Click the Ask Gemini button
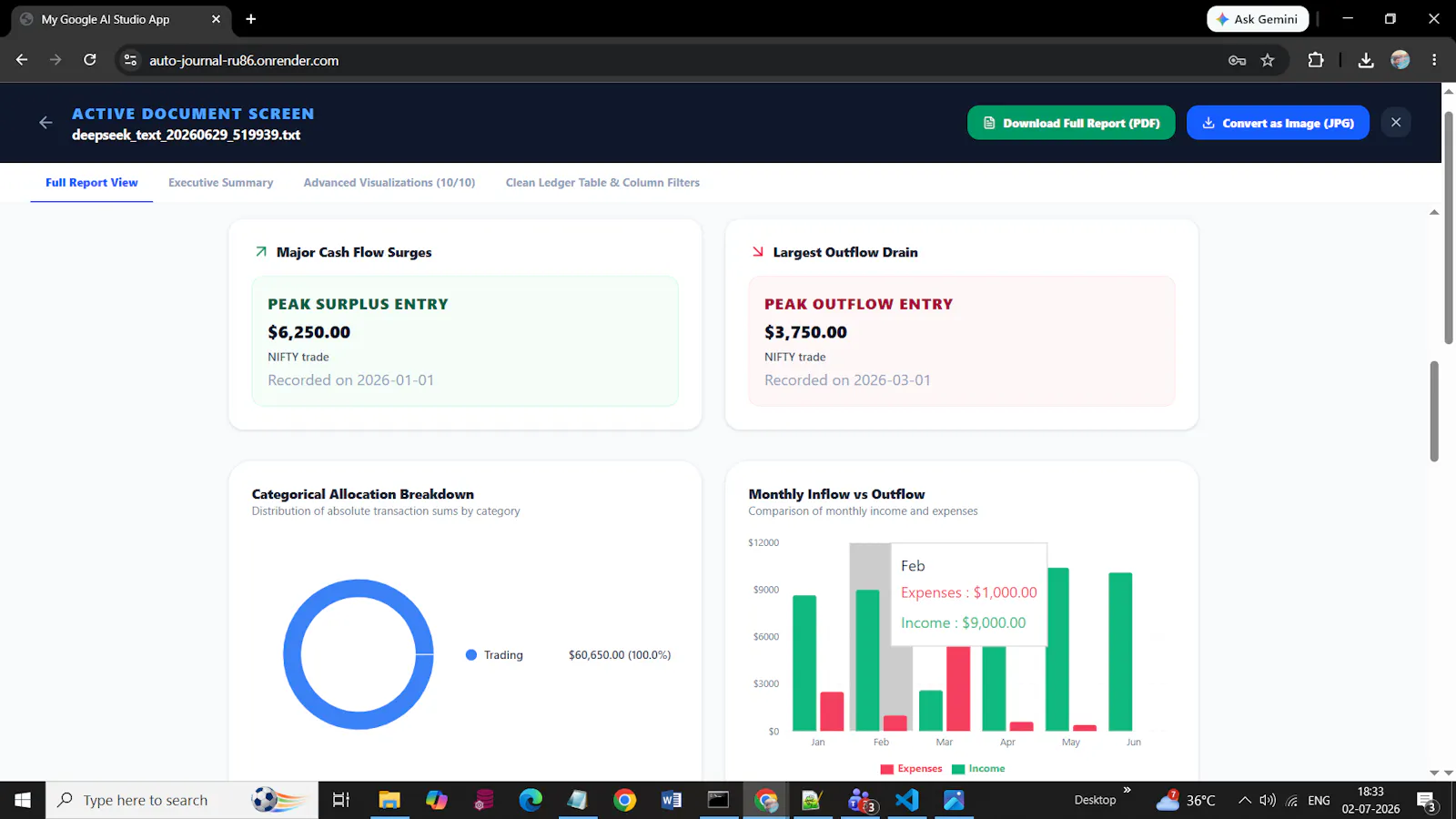The image size is (1456, 819). pyautogui.click(x=1258, y=19)
